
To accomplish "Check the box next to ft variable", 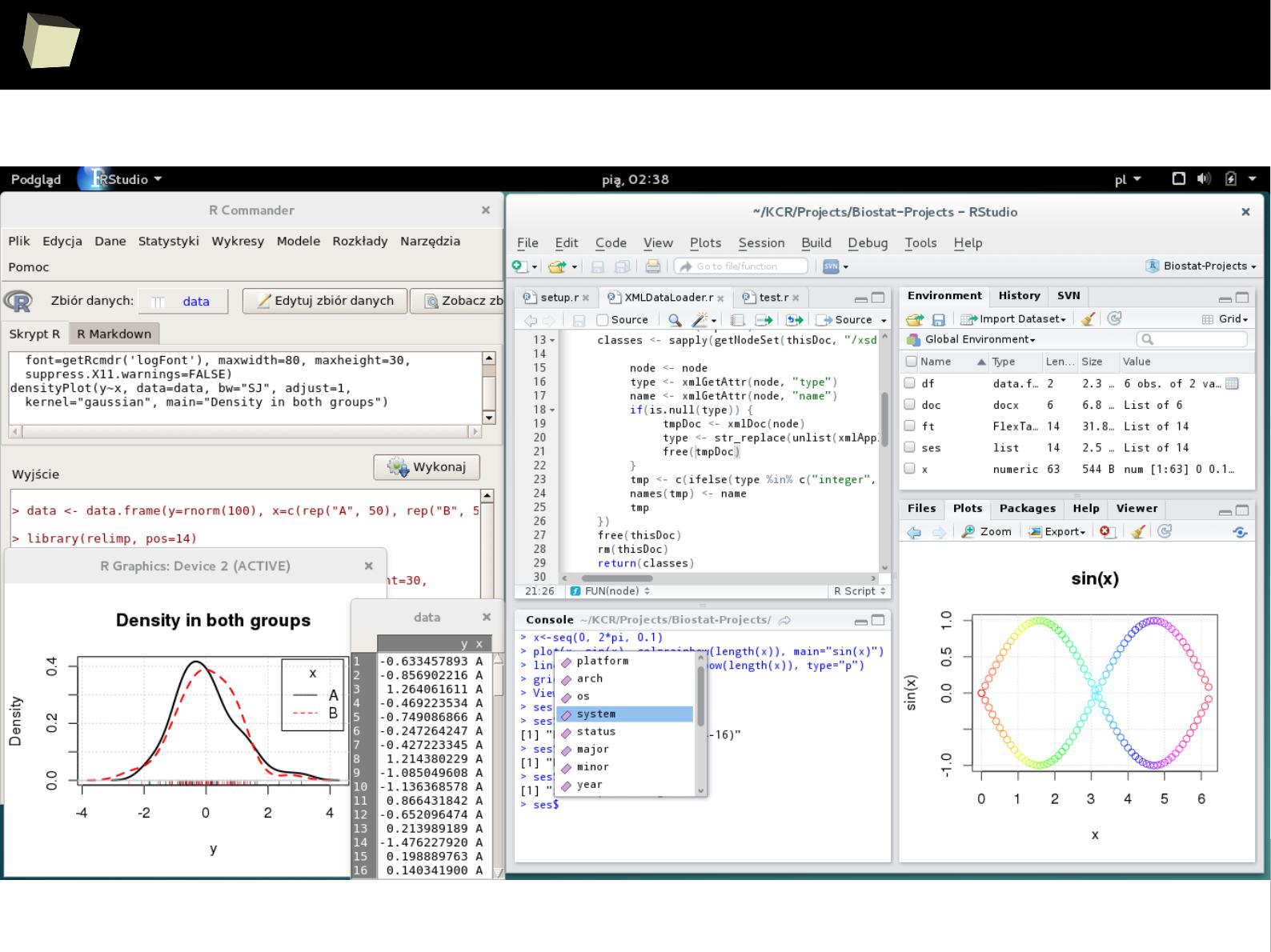I will pyautogui.click(x=909, y=426).
